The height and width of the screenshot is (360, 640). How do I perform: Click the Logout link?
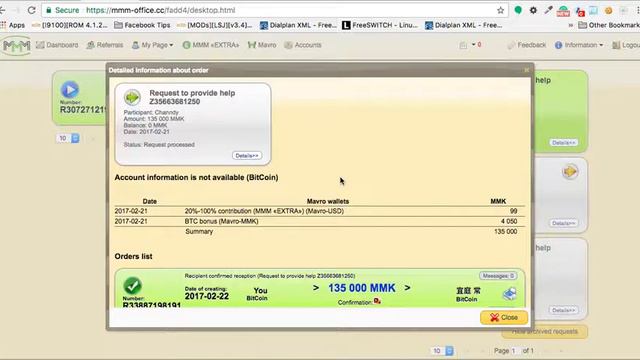626,45
